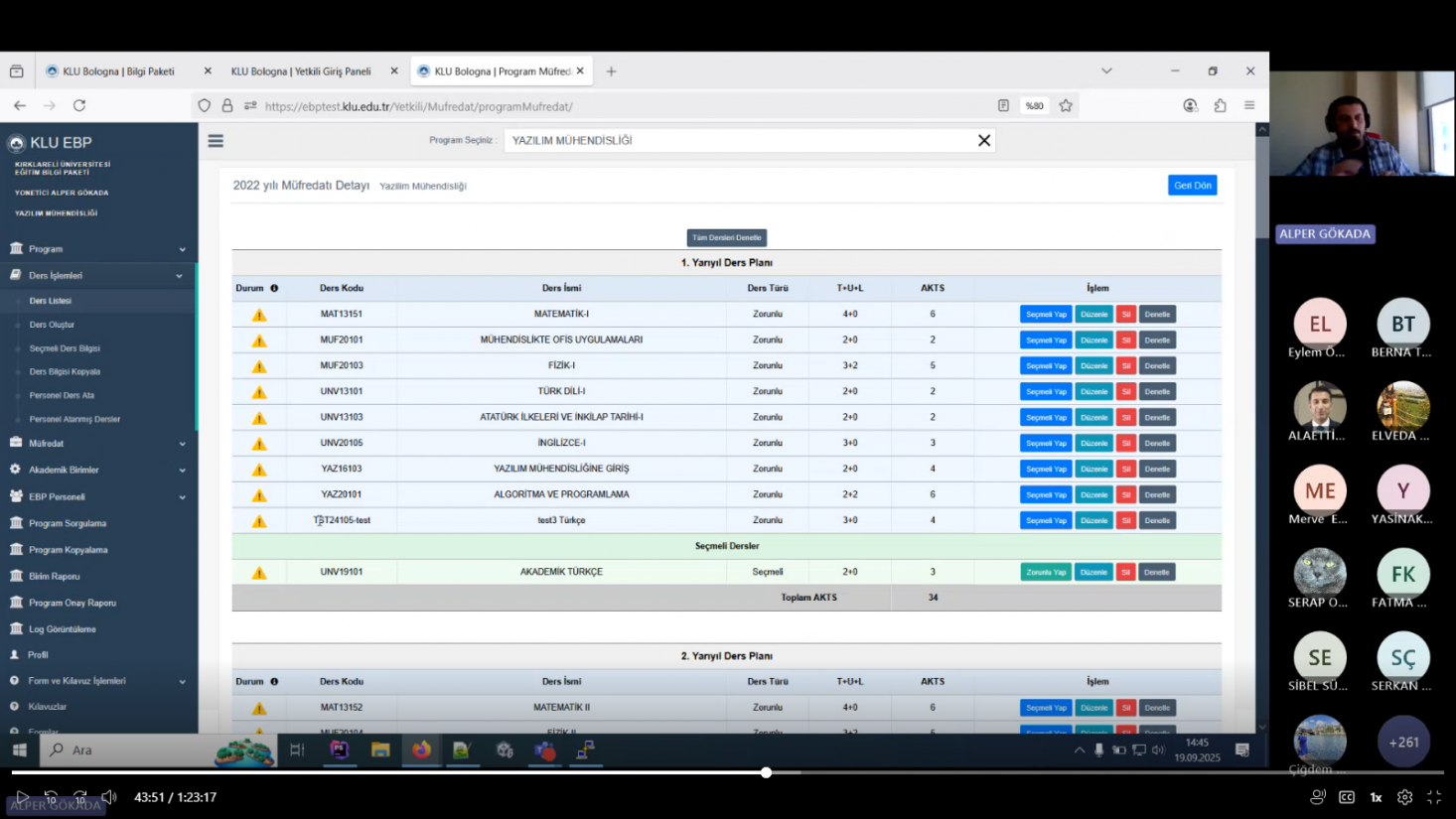Open Birim Raporu in the sidebar

(x=54, y=577)
